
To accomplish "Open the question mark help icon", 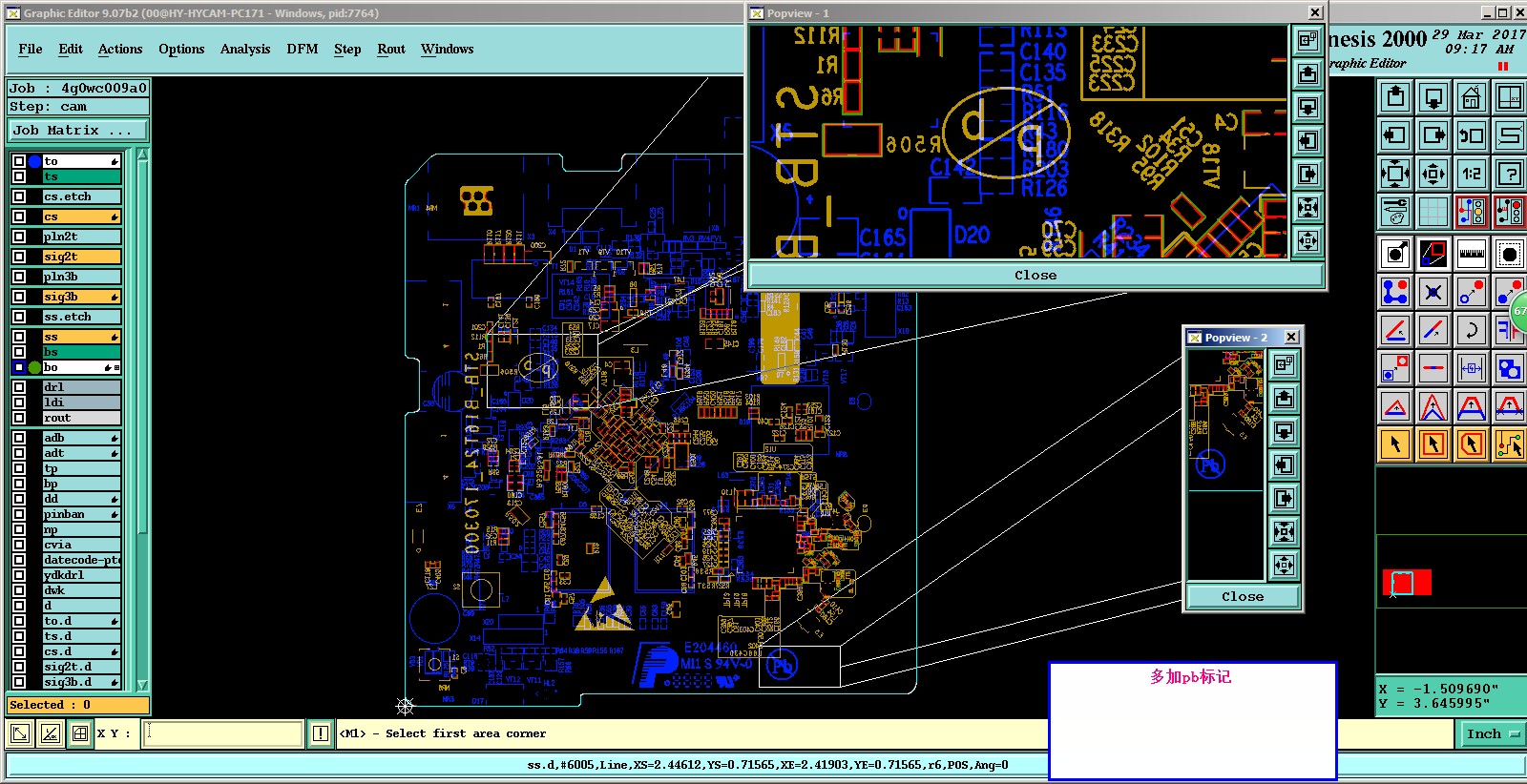I will (1509, 174).
